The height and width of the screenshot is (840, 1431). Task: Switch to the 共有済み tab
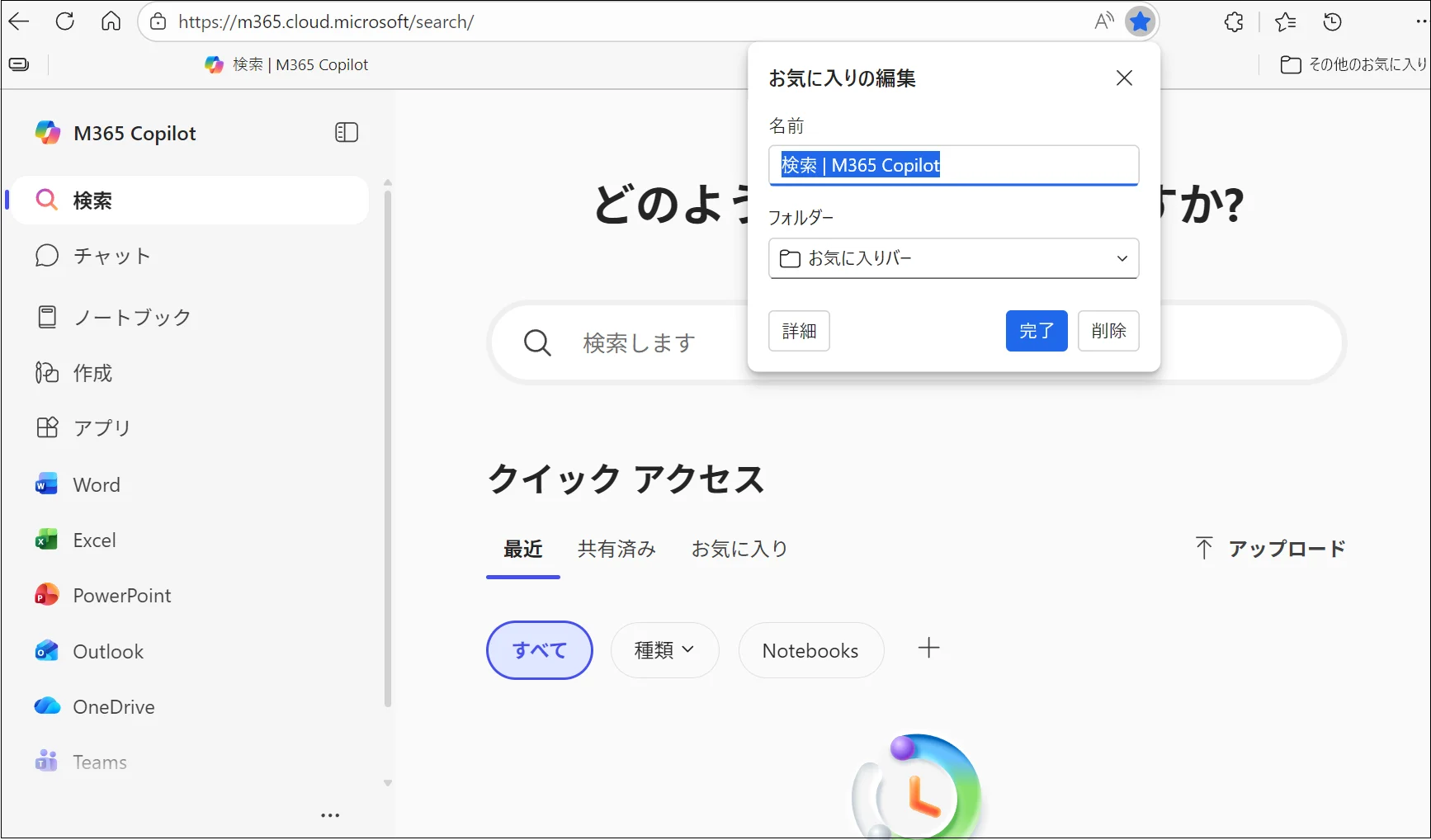[x=616, y=549]
